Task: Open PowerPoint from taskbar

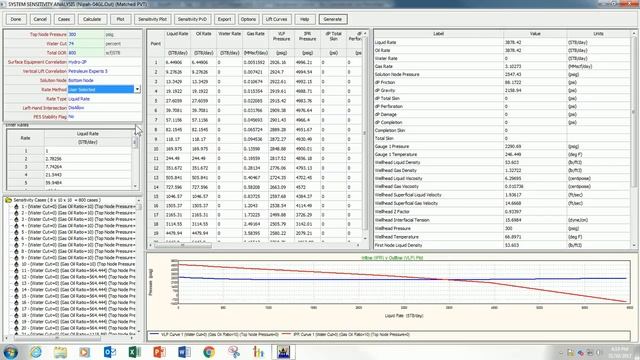Action: coord(159,352)
